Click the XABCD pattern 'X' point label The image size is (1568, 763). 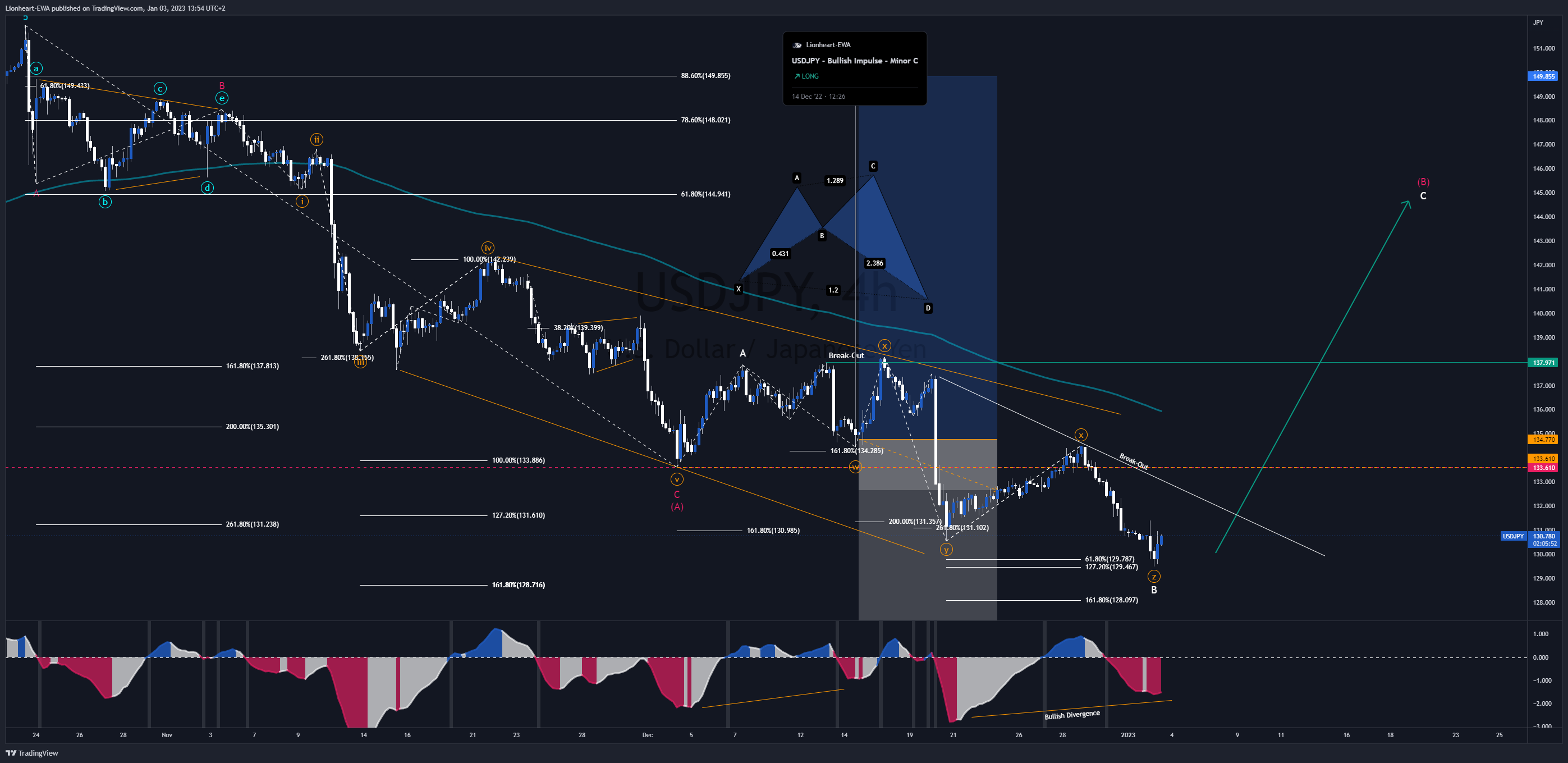(739, 289)
